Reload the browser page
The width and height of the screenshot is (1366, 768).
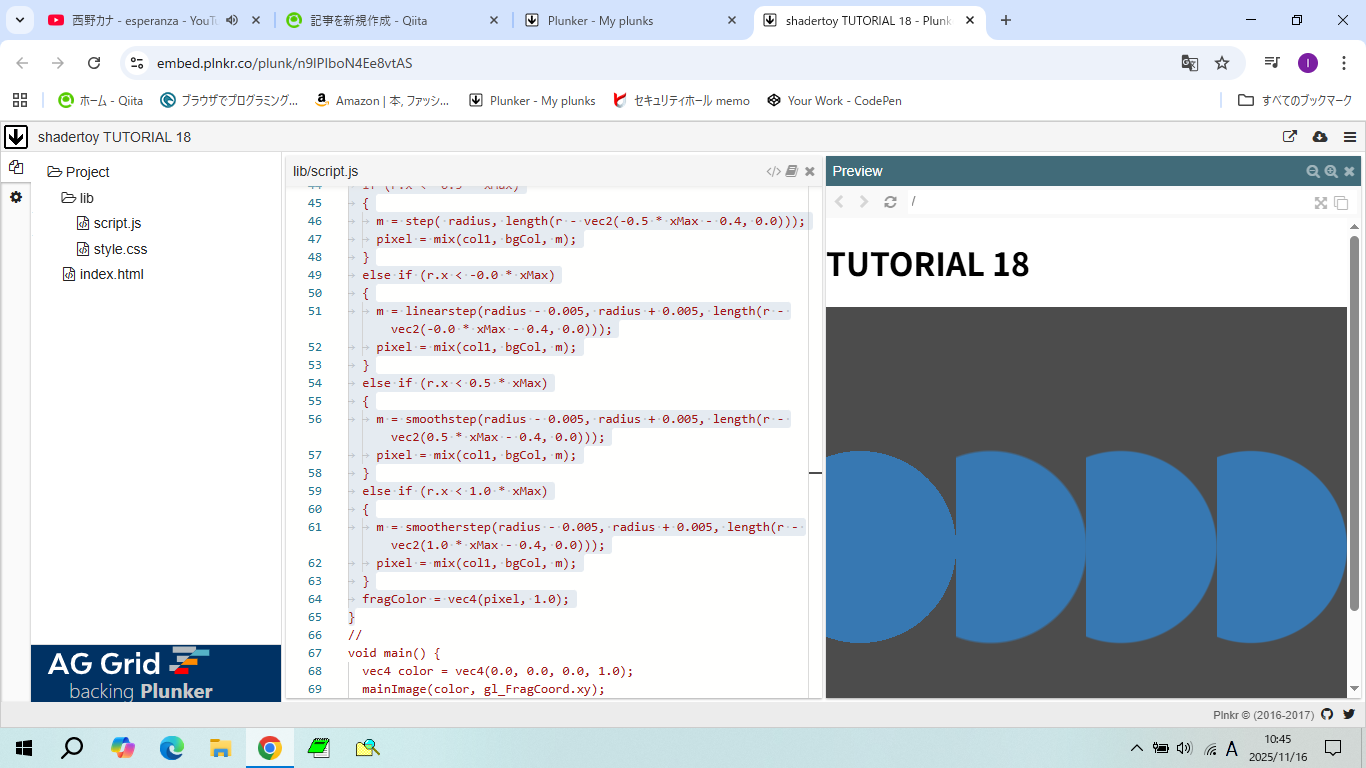[94, 63]
